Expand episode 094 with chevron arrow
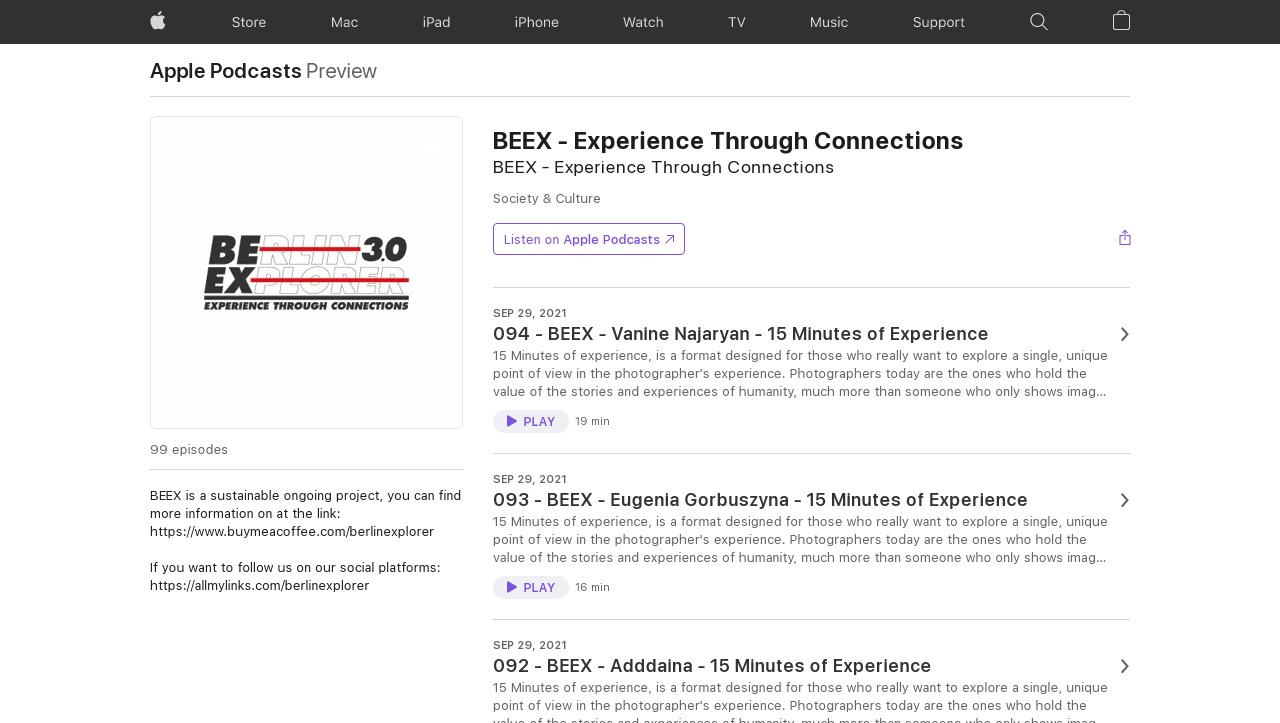 point(1124,334)
